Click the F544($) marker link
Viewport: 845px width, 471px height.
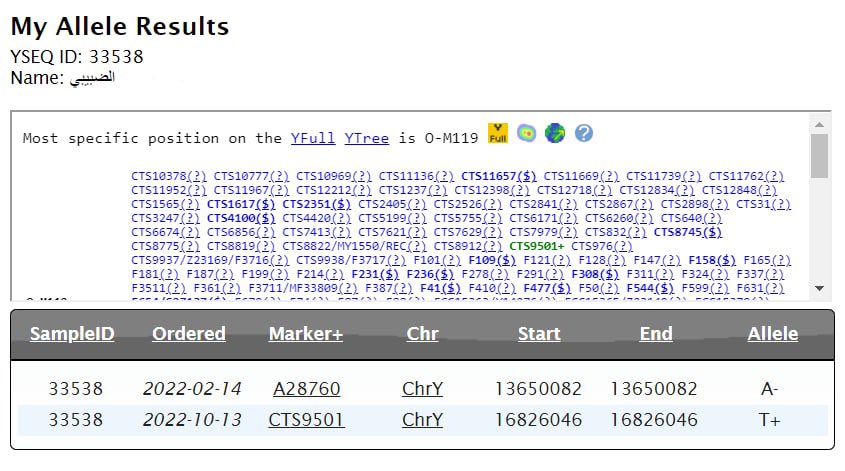coord(650,288)
